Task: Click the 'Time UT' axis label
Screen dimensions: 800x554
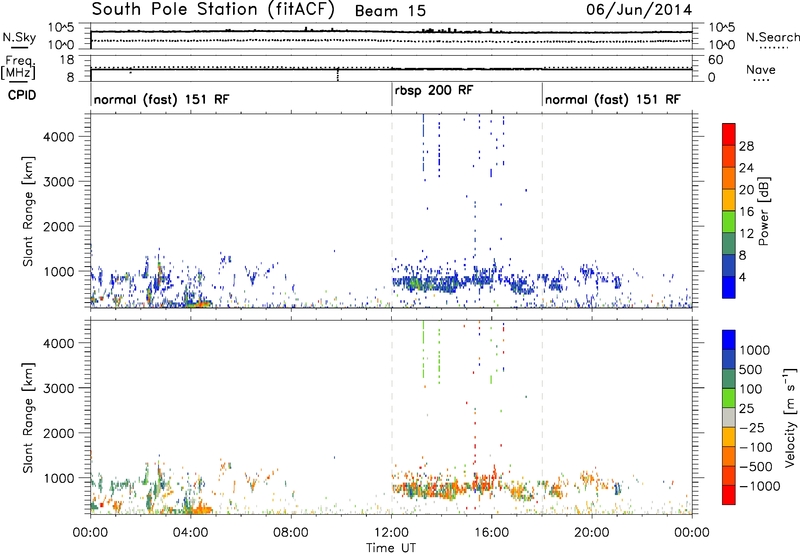Action: (391, 547)
